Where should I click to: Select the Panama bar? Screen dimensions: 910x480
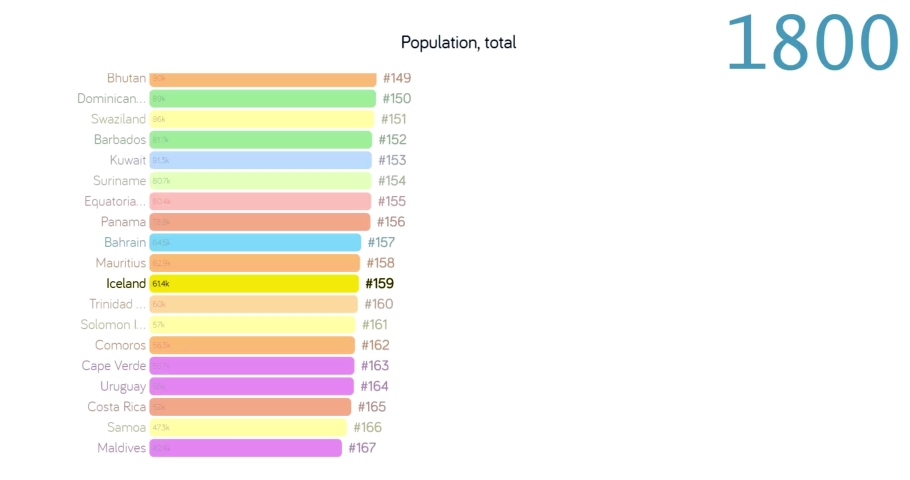click(260, 222)
